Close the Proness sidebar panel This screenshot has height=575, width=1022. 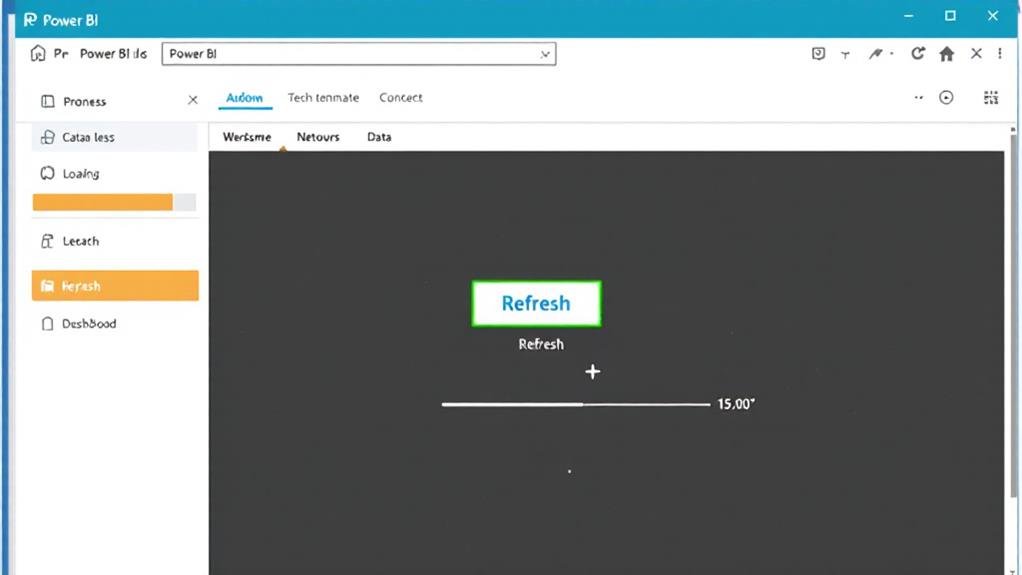(192, 100)
